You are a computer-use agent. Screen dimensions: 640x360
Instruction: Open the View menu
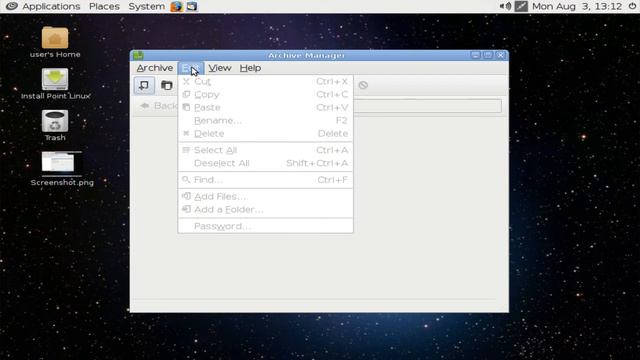pyautogui.click(x=220, y=68)
